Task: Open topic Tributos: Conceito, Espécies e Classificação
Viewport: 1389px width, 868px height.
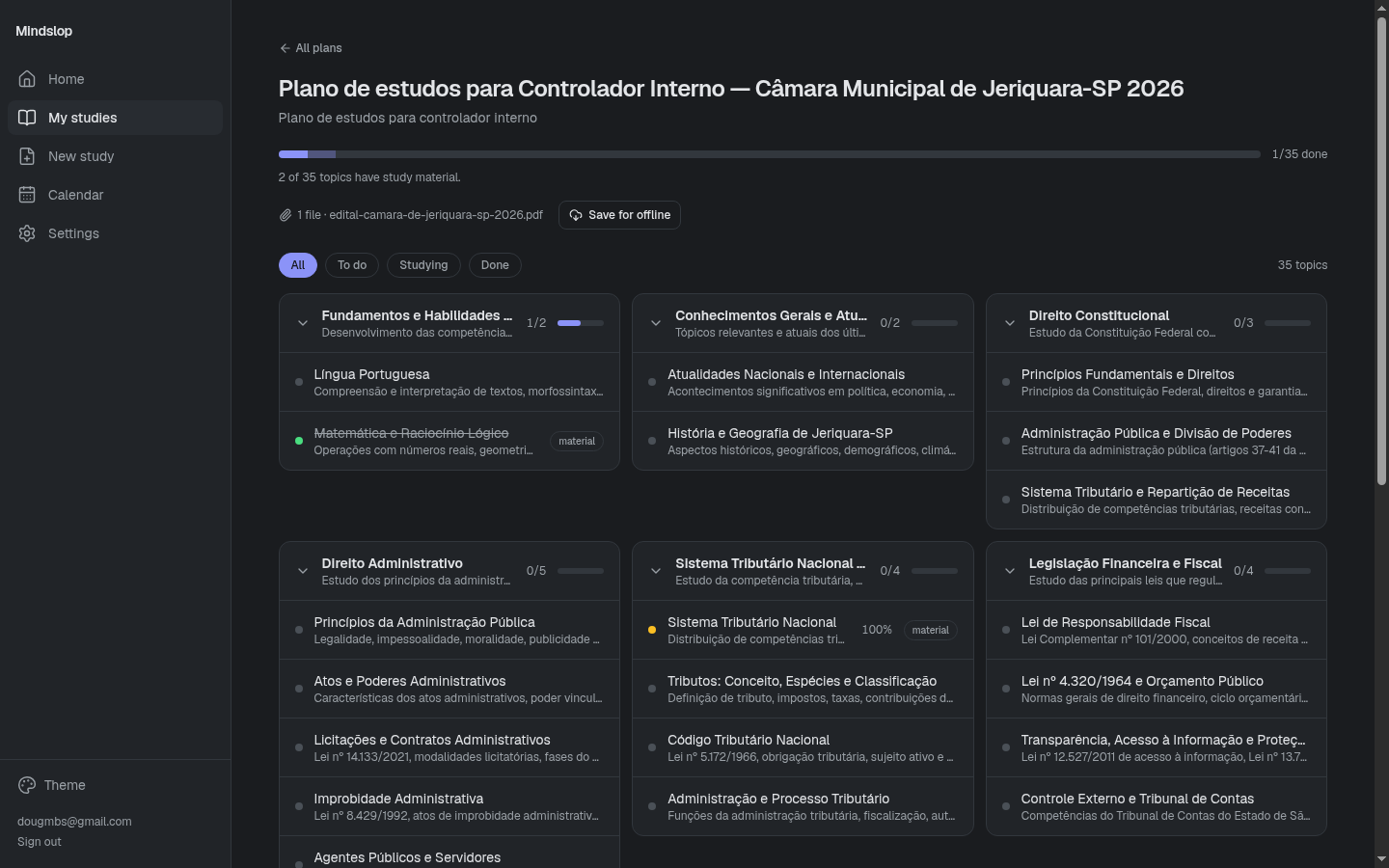Action: [803, 689]
